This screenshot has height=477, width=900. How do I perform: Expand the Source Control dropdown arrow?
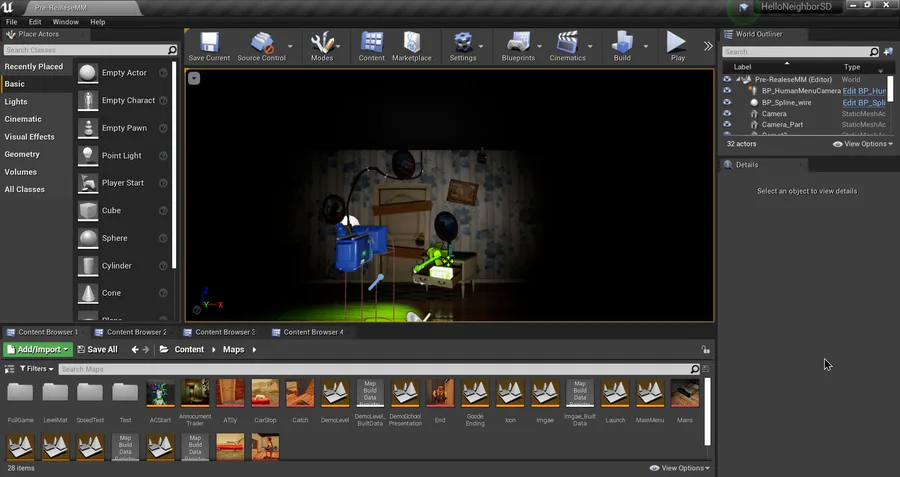click(x=290, y=46)
